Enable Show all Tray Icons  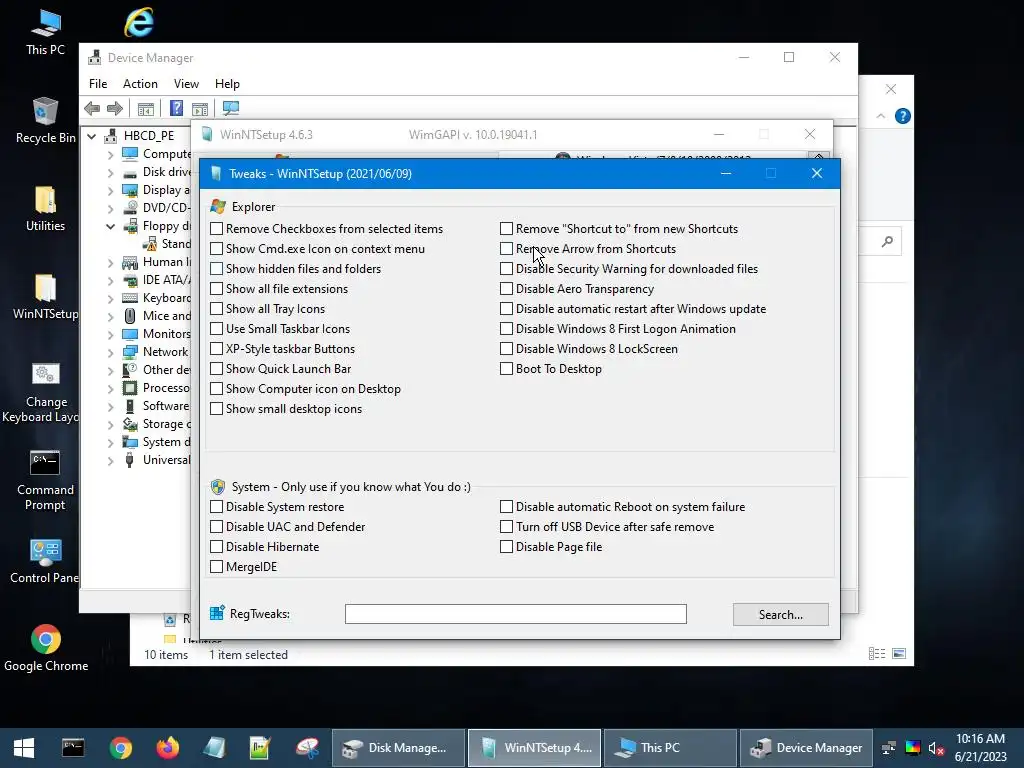[216, 309]
